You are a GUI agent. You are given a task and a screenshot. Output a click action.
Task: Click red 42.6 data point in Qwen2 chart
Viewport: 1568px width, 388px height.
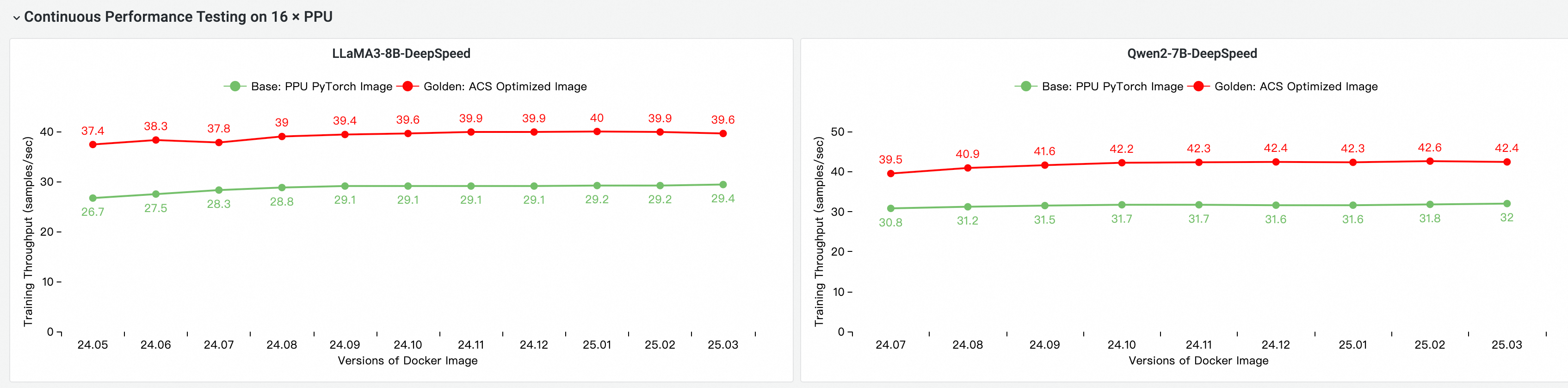[x=1429, y=162]
